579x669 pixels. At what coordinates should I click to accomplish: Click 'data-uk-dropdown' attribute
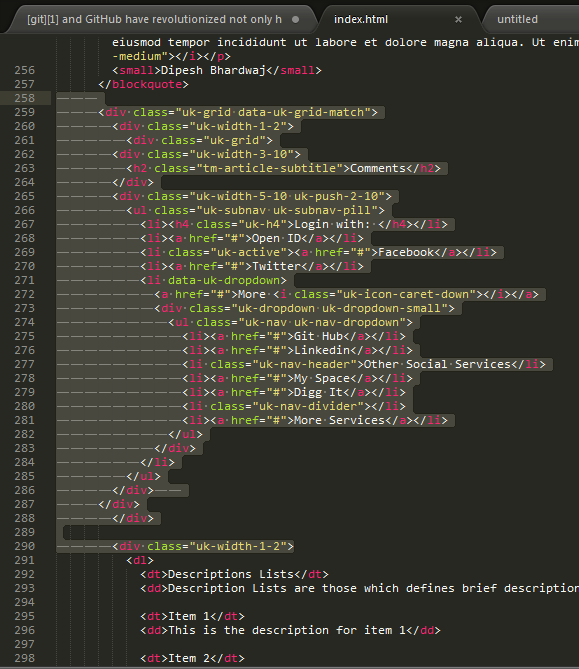coord(224,280)
